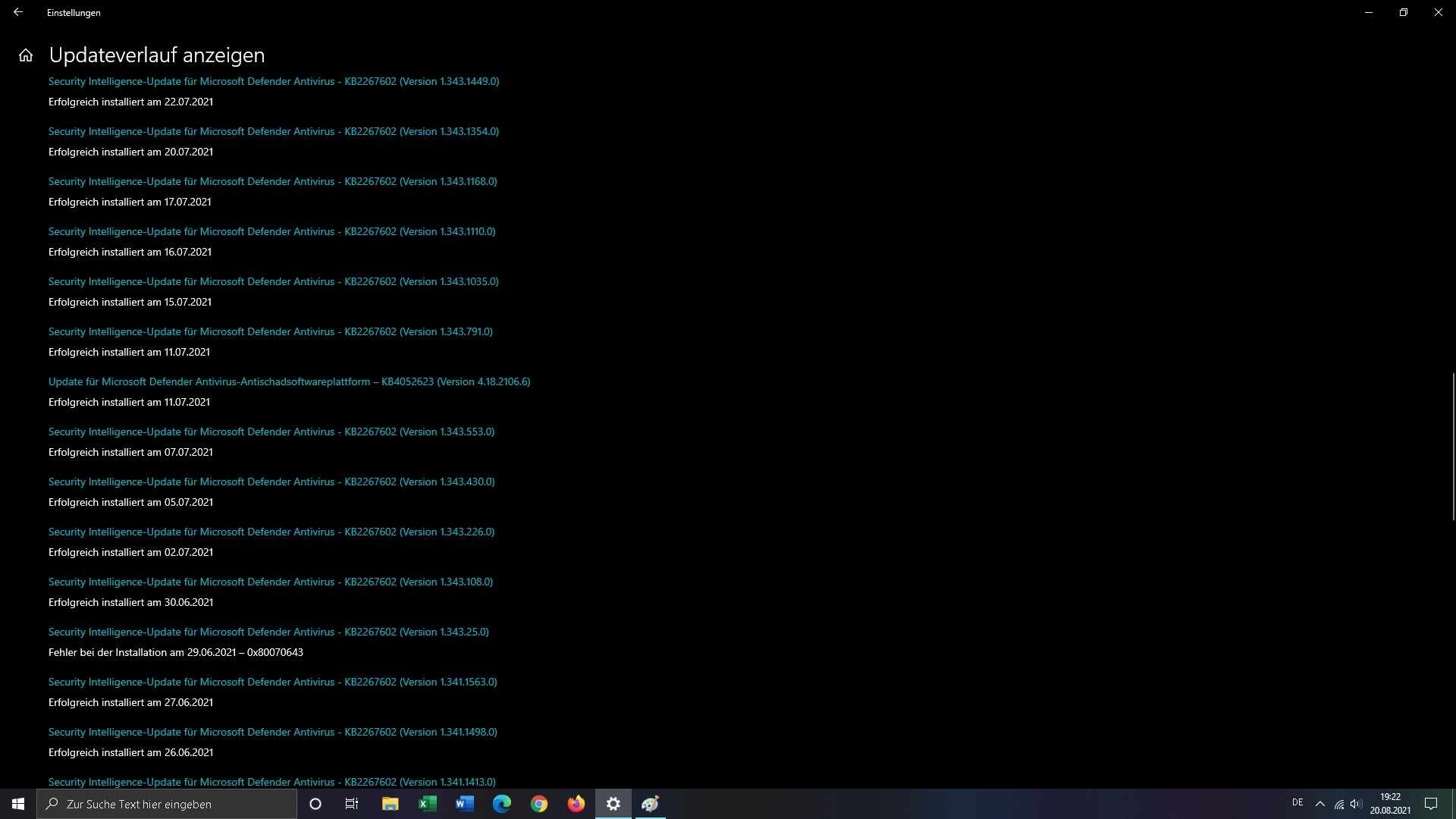Open update link Version 1.343.1110.0
Screen dimensions: 1456x819
point(272,231)
